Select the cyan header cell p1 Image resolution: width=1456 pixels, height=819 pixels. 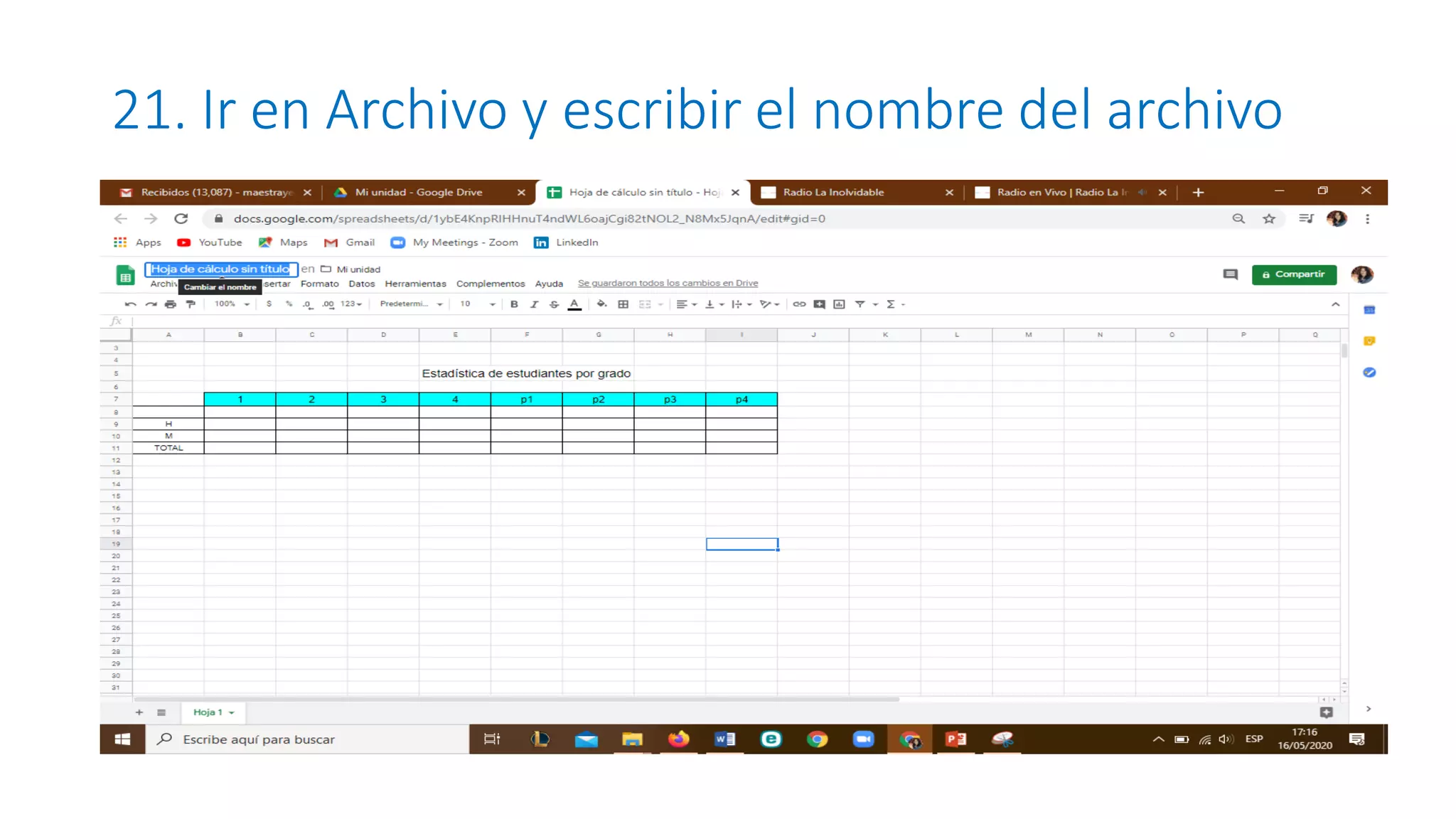pyautogui.click(x=527, y=400)
